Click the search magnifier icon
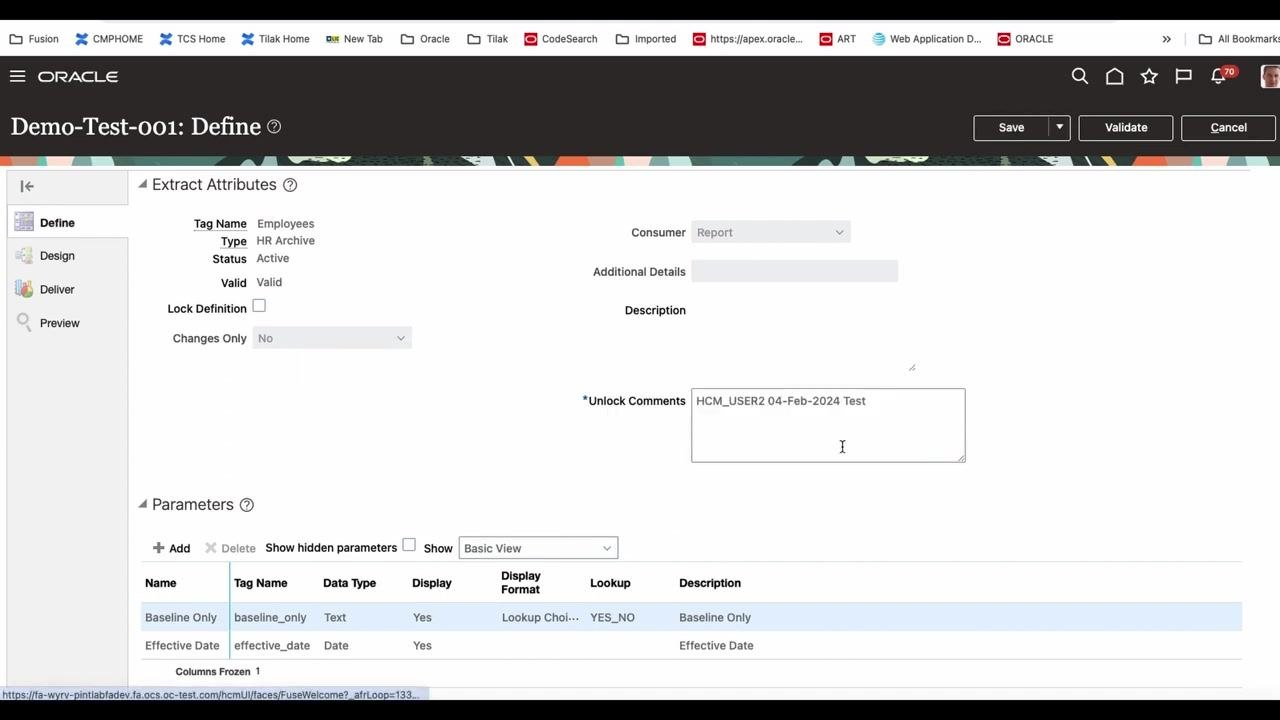Screen dimensions: 1280x720 1080,76
